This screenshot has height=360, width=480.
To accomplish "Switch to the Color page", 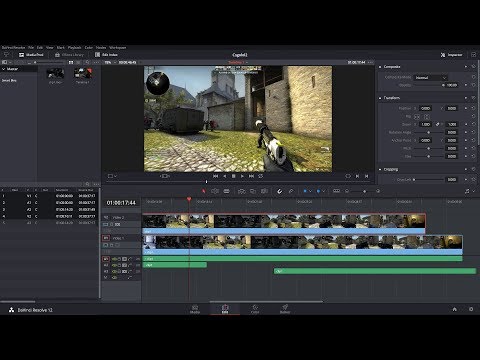I will 255,309.
